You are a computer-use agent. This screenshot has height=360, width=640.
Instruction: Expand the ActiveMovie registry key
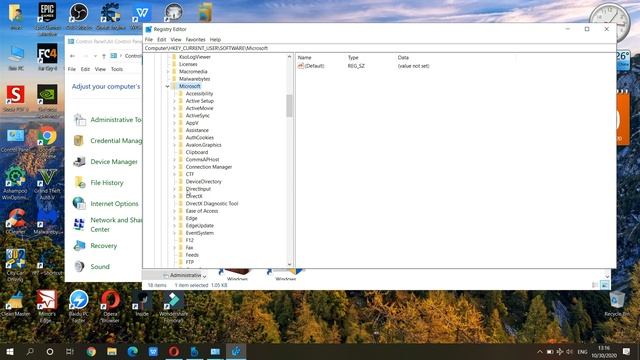point(174,108)
